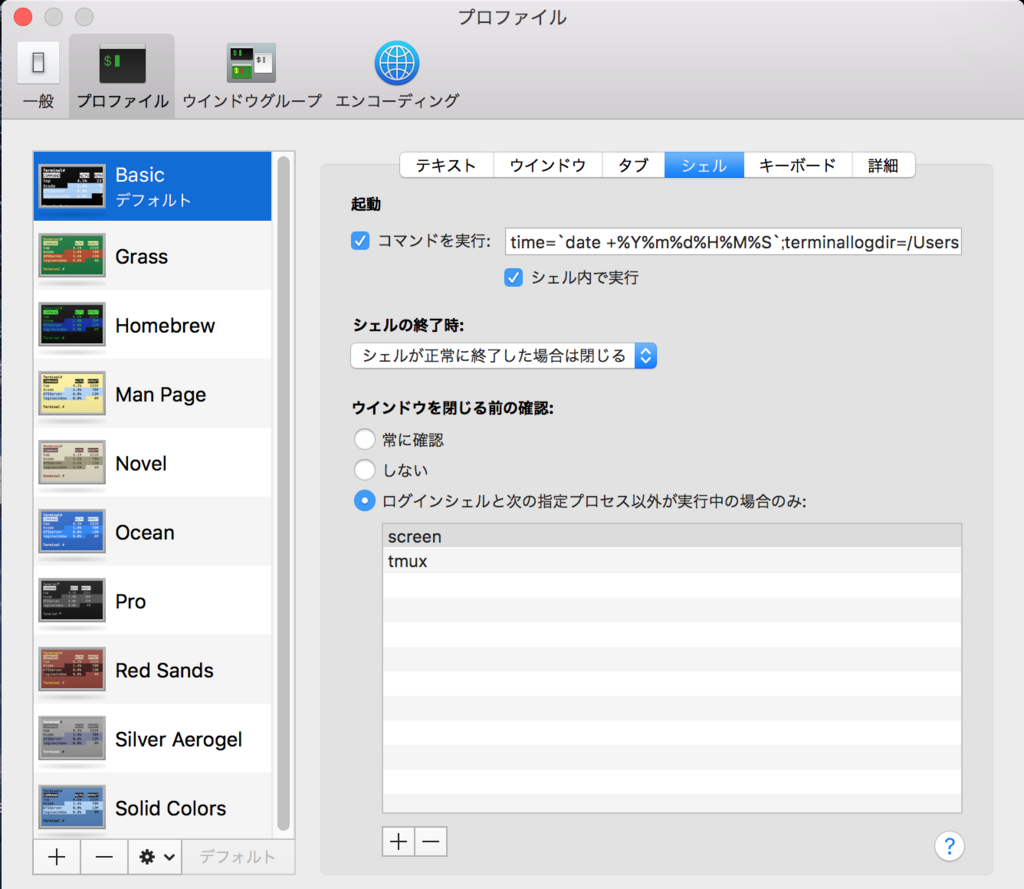Switch to the テキスト tab
Image resolution: width=1024 pixels, height=889 pixels.
(x=446, y=165)
